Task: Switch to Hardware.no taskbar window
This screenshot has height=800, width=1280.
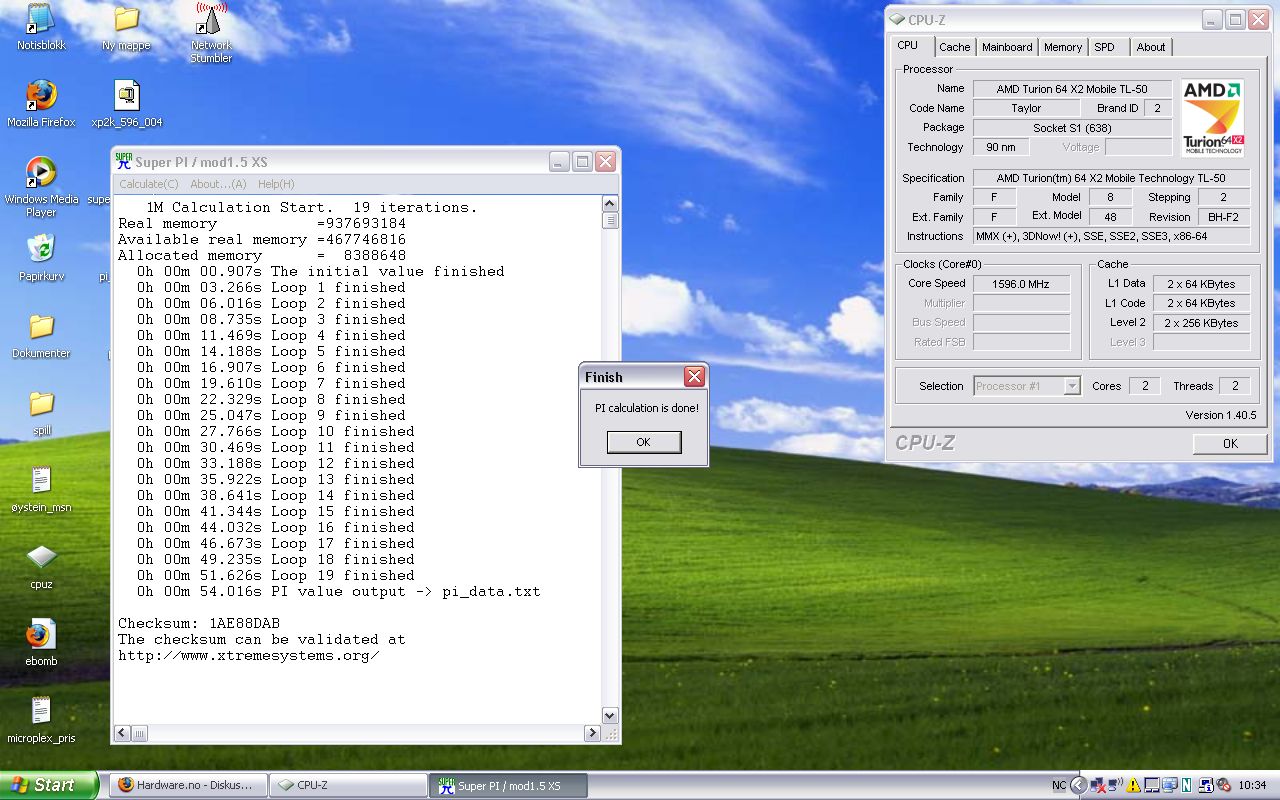Action: pos(189,785)
